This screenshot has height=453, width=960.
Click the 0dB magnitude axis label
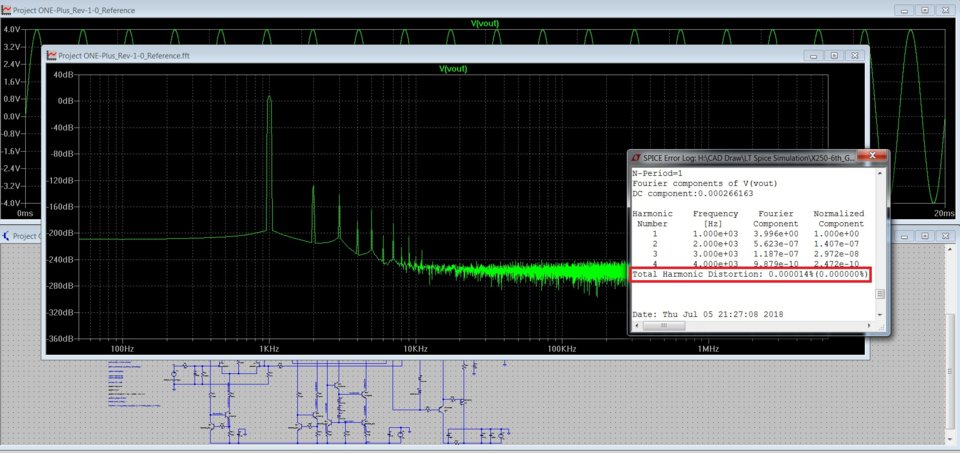point(64,101)
